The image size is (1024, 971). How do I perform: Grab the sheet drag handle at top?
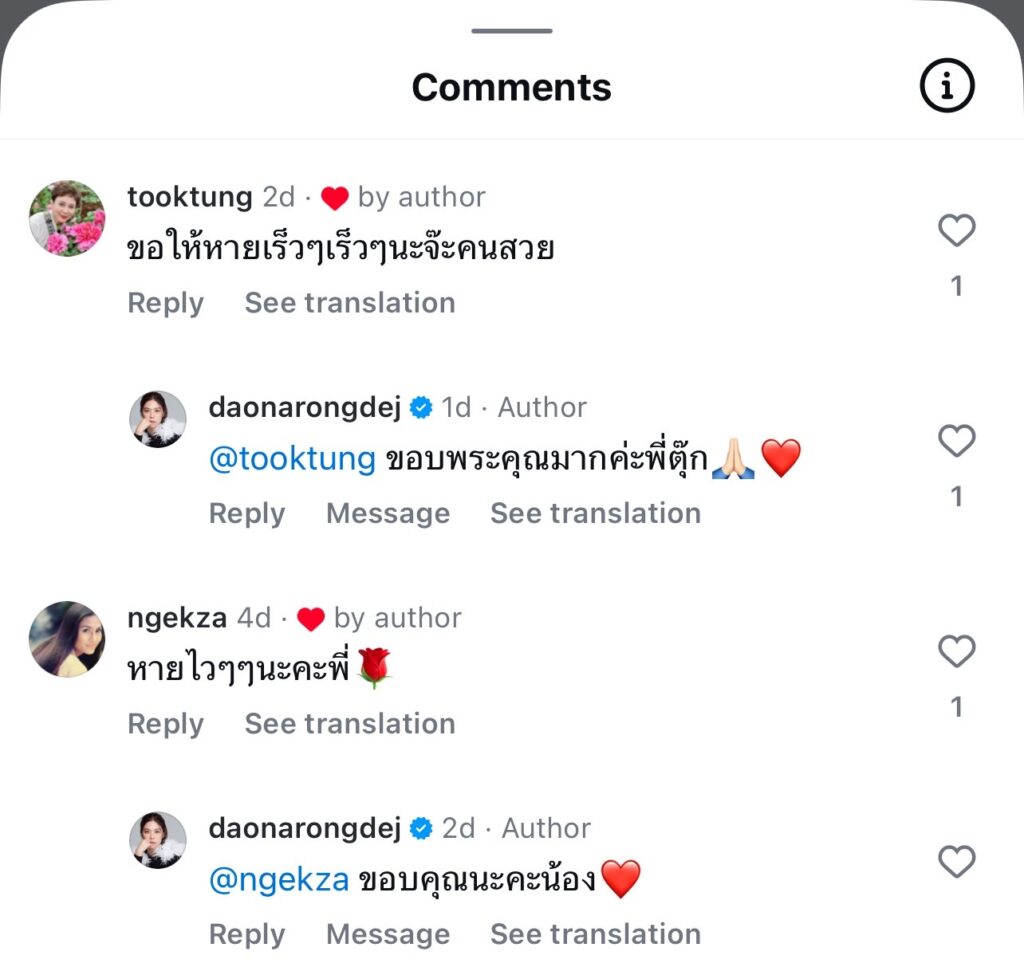(x=512, y=31)
